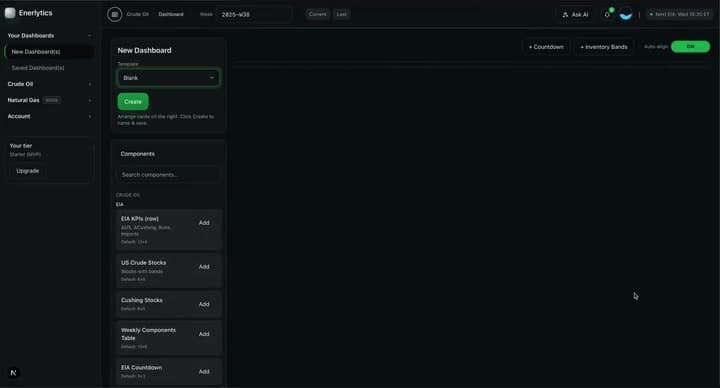Add the Weekly Components Table component

(x=204, y=334)
